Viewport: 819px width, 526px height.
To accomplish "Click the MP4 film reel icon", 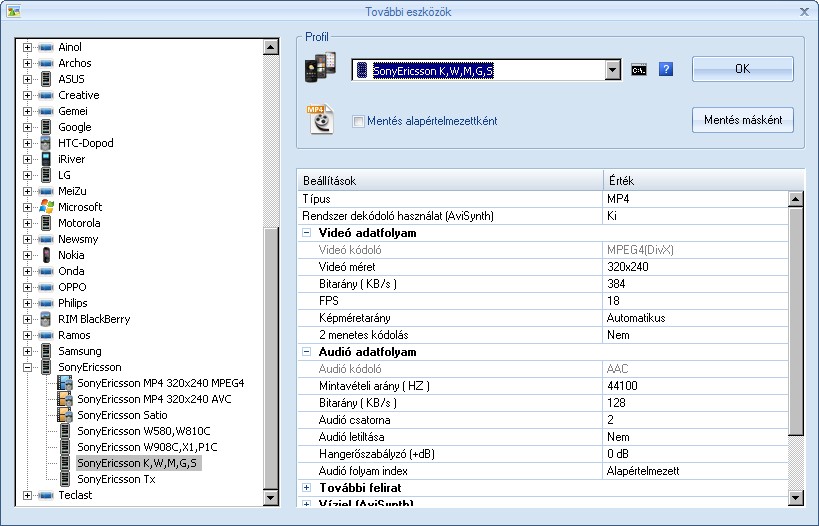I will 320,119.
